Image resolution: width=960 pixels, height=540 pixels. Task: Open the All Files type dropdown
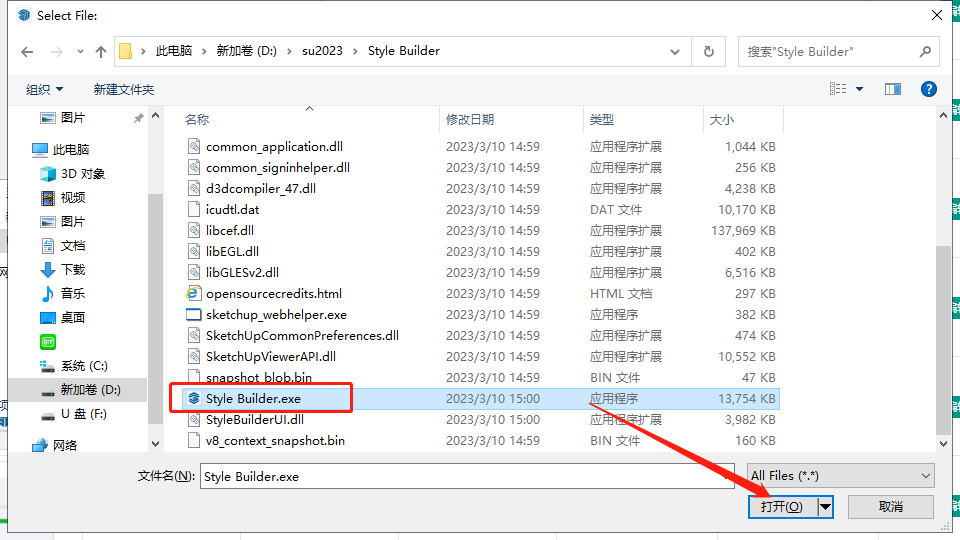(840, 476)
